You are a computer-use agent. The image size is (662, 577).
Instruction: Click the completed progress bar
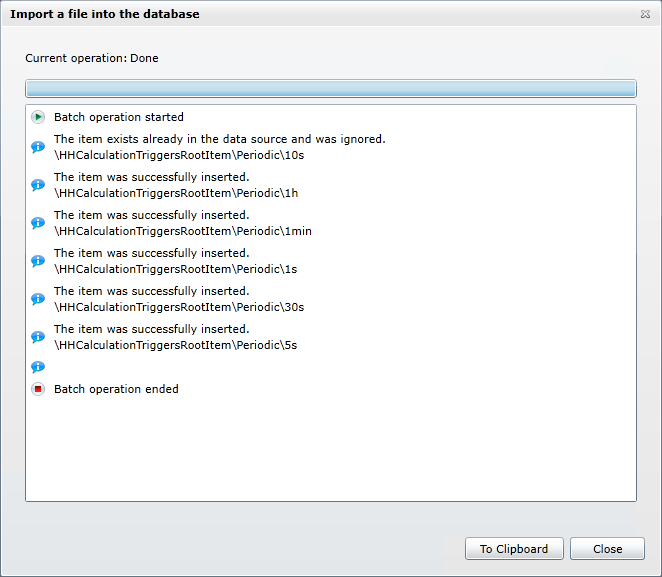(330, 88)
